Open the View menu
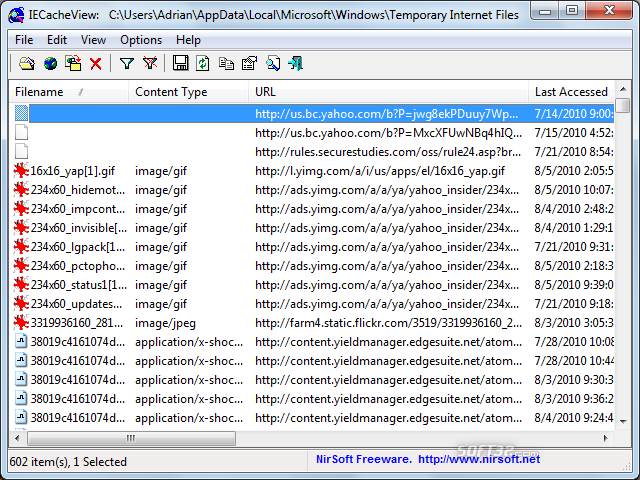The height and width of the screenshot is (480, 640). pos(93,40)
